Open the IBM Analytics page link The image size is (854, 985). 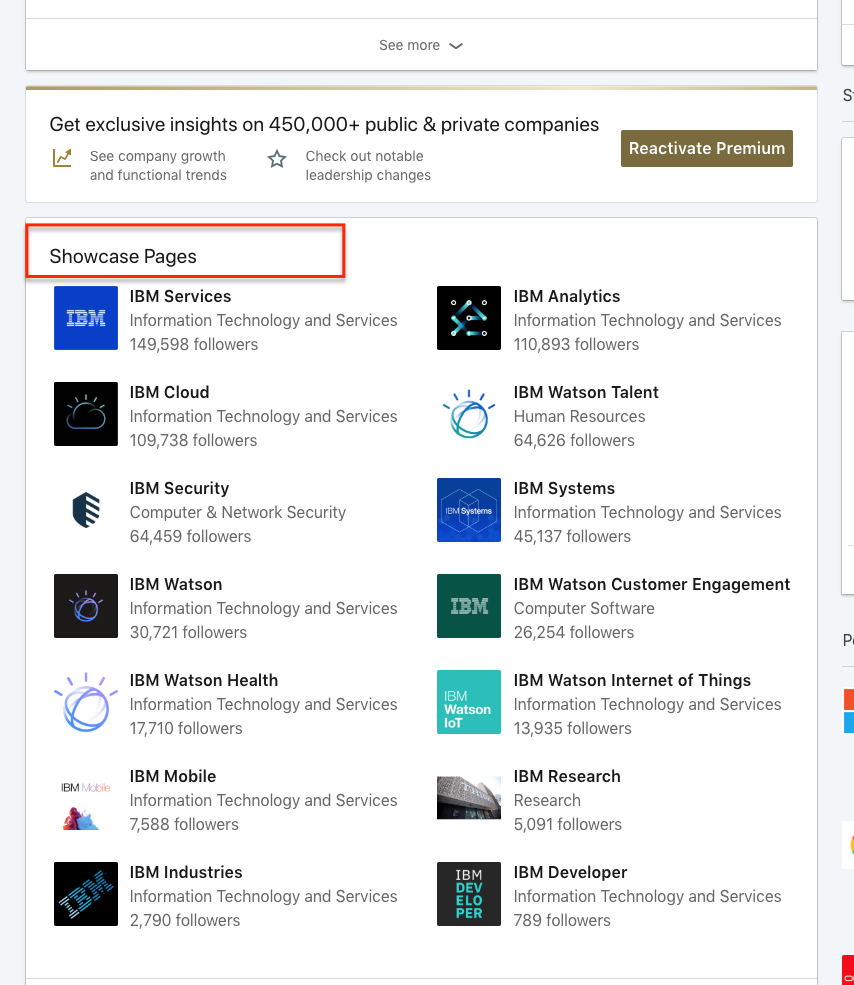(567, 297)
